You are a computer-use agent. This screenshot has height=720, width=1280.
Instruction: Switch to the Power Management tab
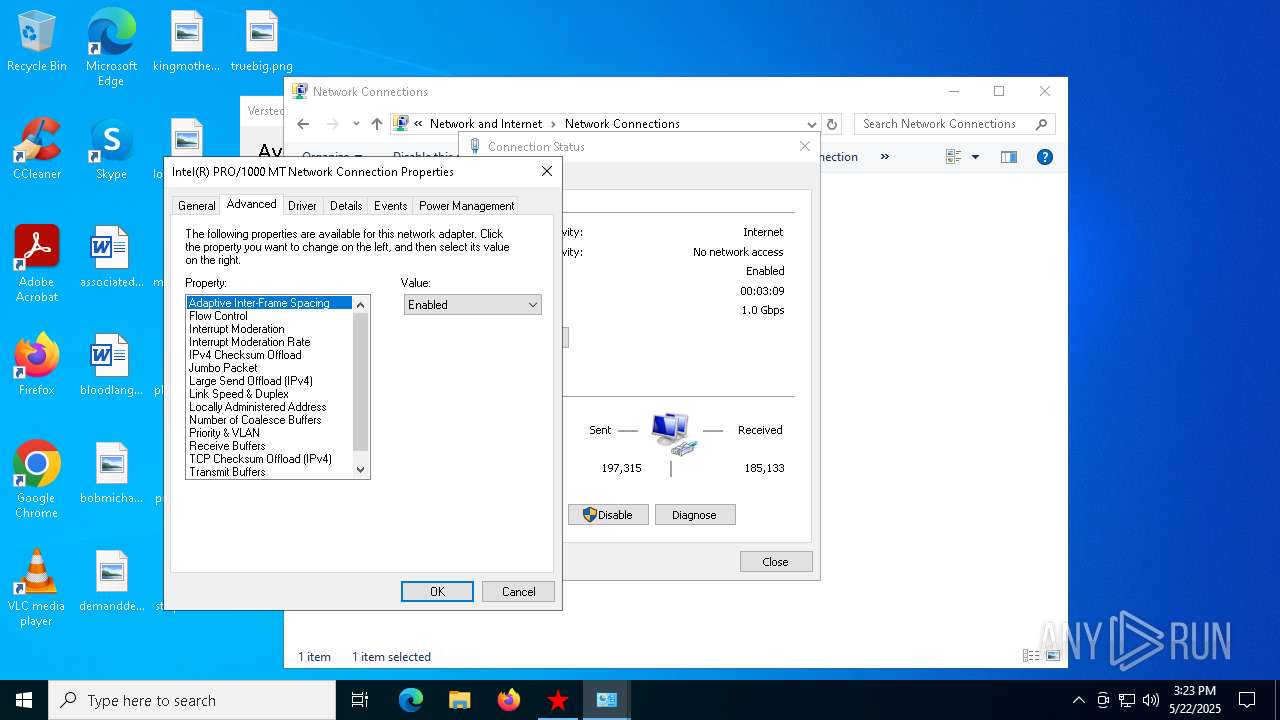coord(466,206)
